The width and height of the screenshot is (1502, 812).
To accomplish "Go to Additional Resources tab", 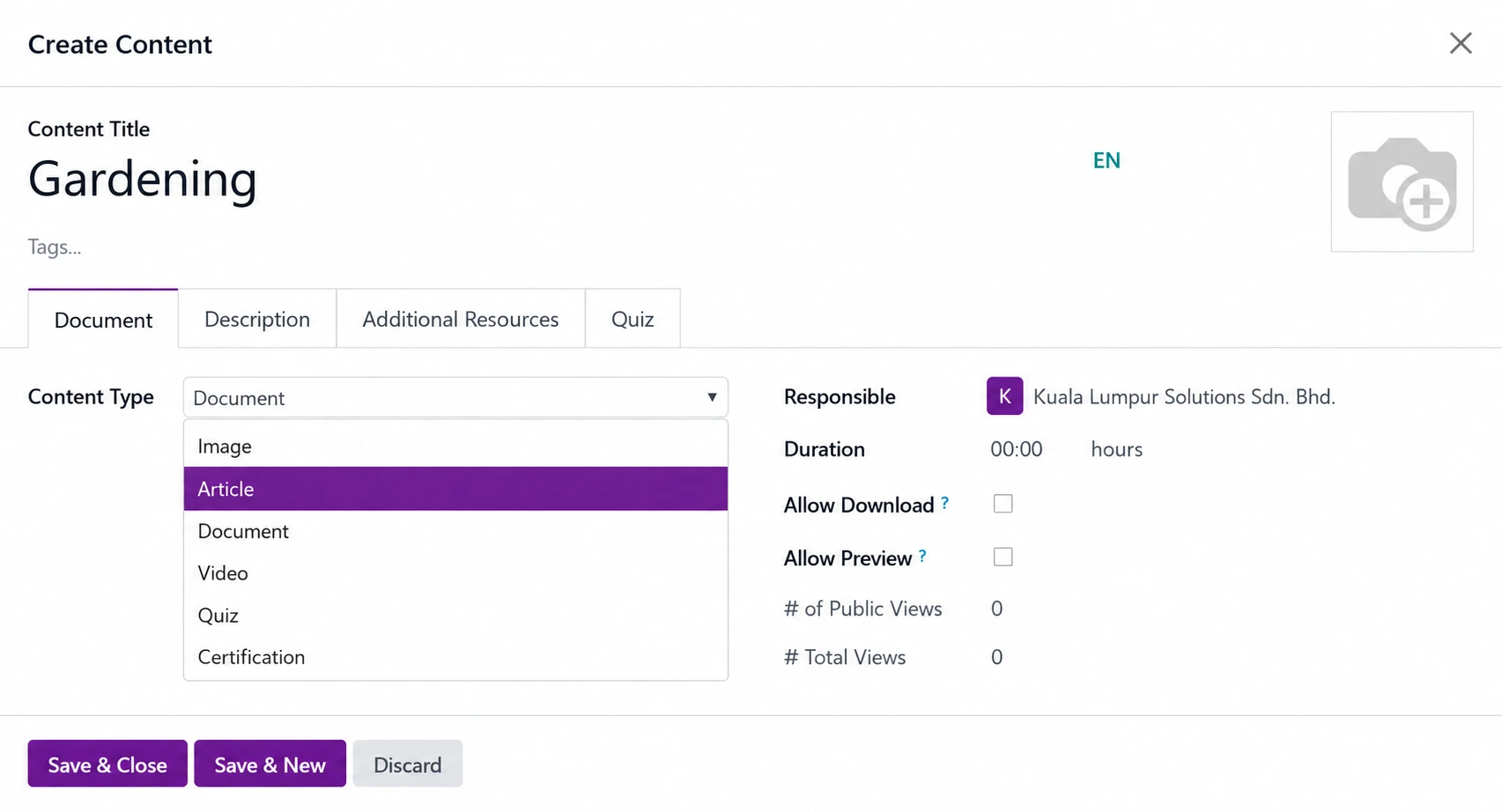I will point(461,319).
